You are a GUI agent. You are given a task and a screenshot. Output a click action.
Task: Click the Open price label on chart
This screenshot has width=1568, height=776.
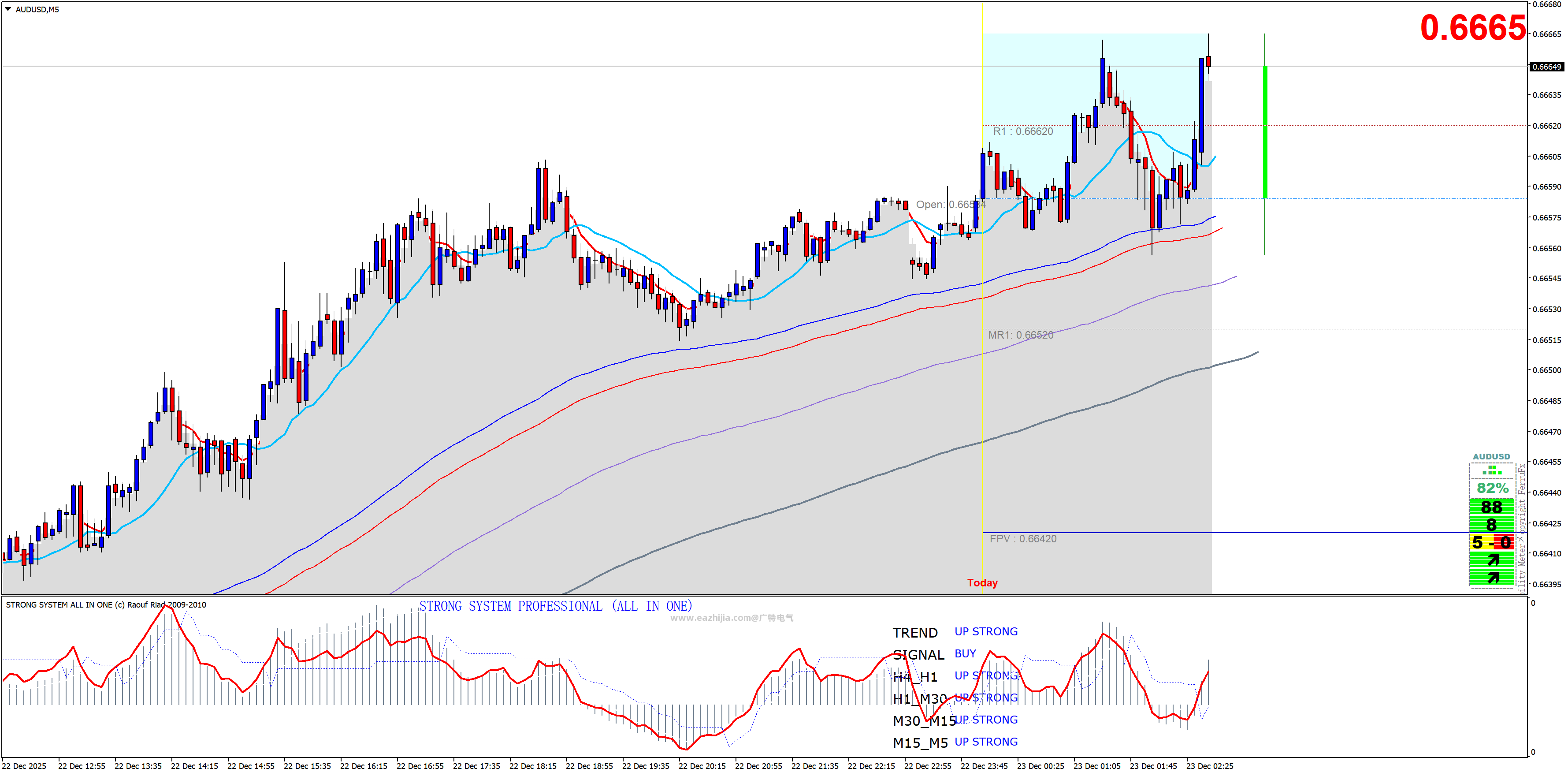click(x=951, y=205)
